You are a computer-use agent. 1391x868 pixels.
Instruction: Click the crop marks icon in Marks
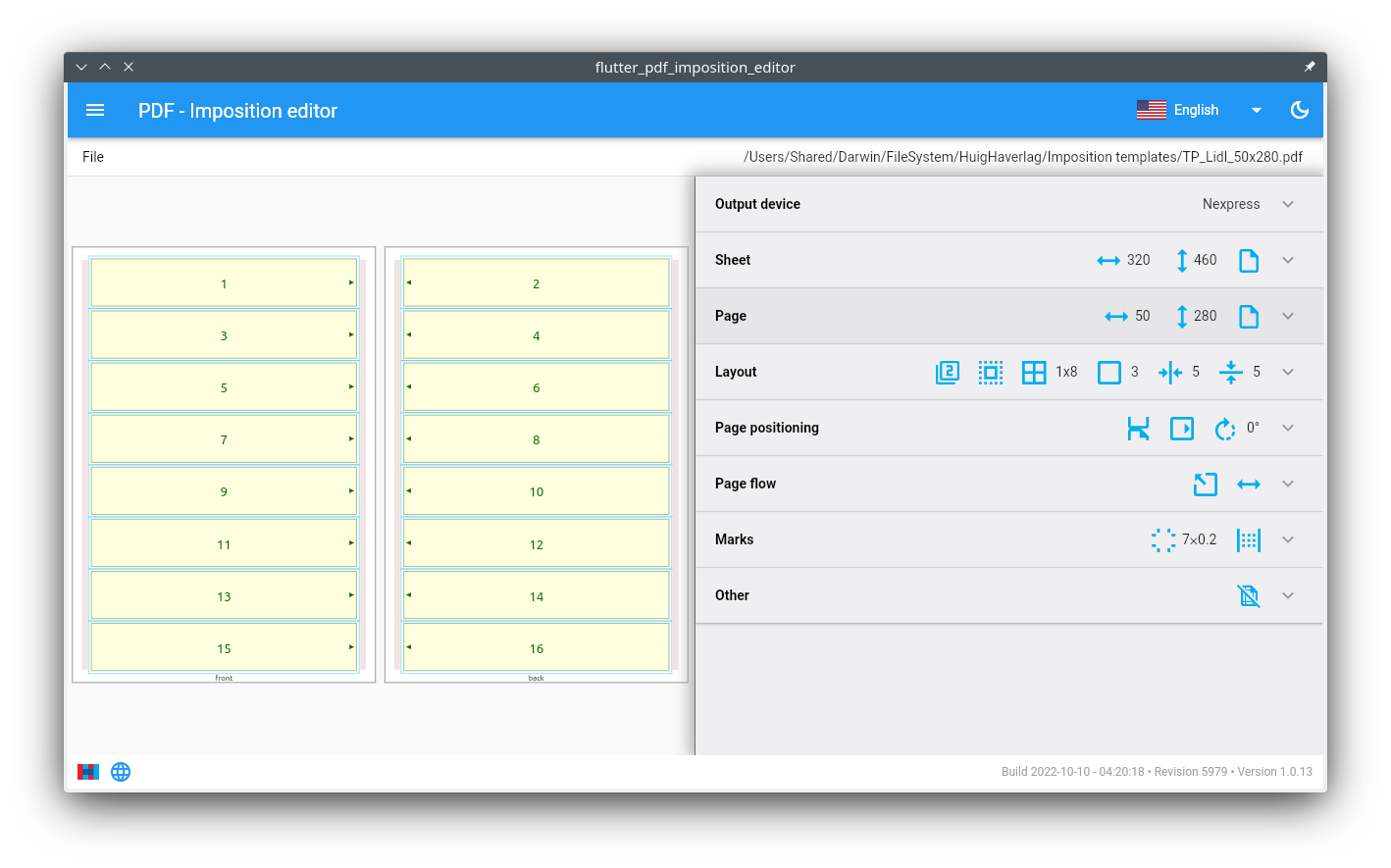click(x=1162, y=540)
